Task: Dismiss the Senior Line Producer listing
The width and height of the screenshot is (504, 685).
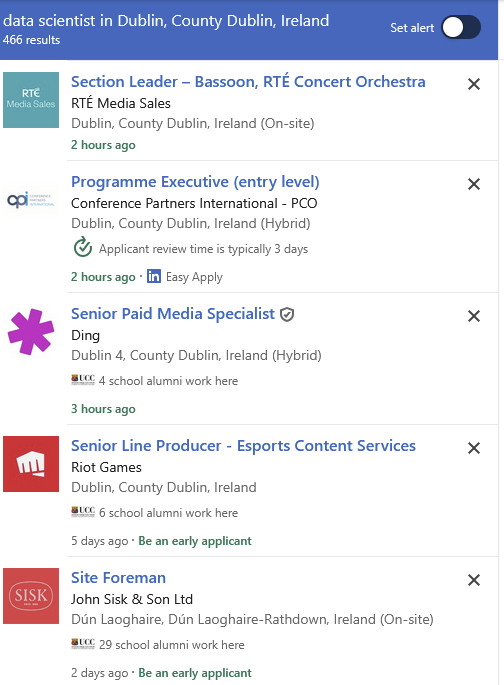Action: pyautogui.click(x=474, y=448)
